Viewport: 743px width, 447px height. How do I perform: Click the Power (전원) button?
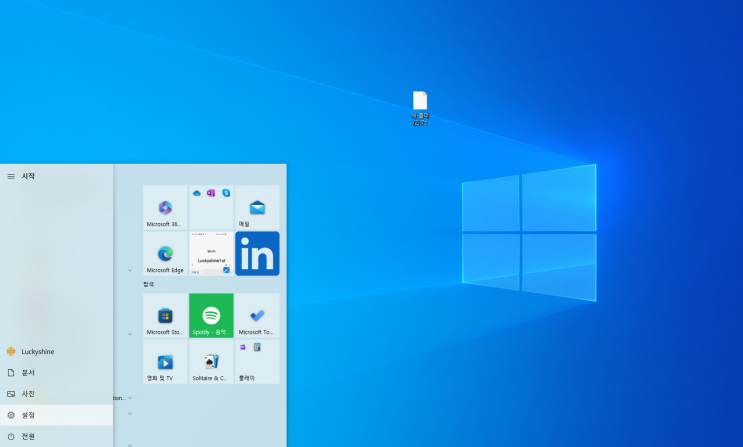click(x=56, y=437)
